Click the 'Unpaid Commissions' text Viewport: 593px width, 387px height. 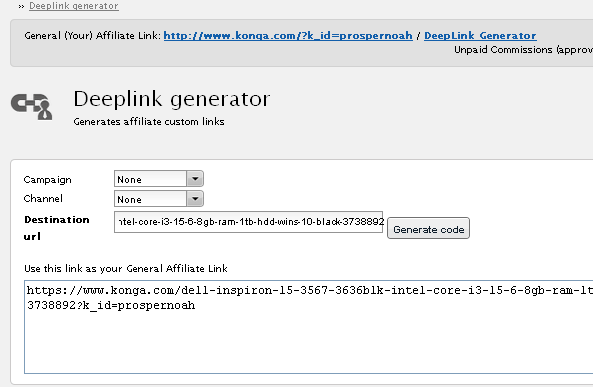[503, 50]
